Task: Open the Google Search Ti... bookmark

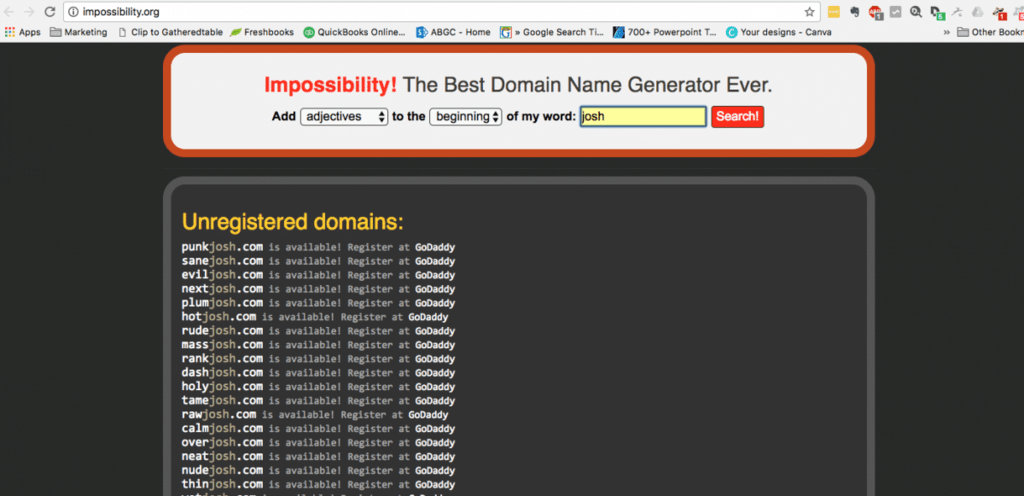Action: tap(552, 32)
